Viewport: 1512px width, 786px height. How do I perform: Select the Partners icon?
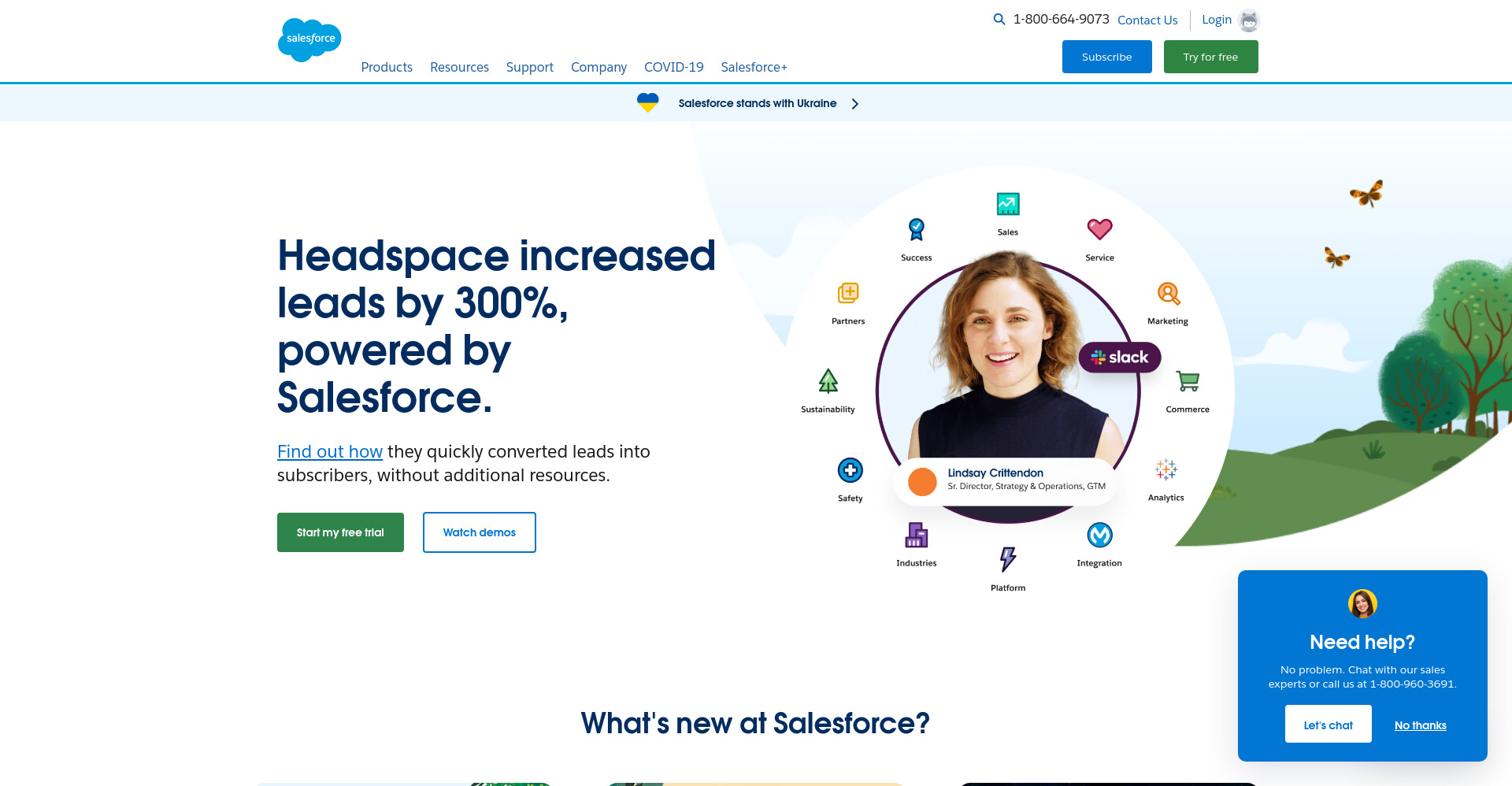(848, 293)
